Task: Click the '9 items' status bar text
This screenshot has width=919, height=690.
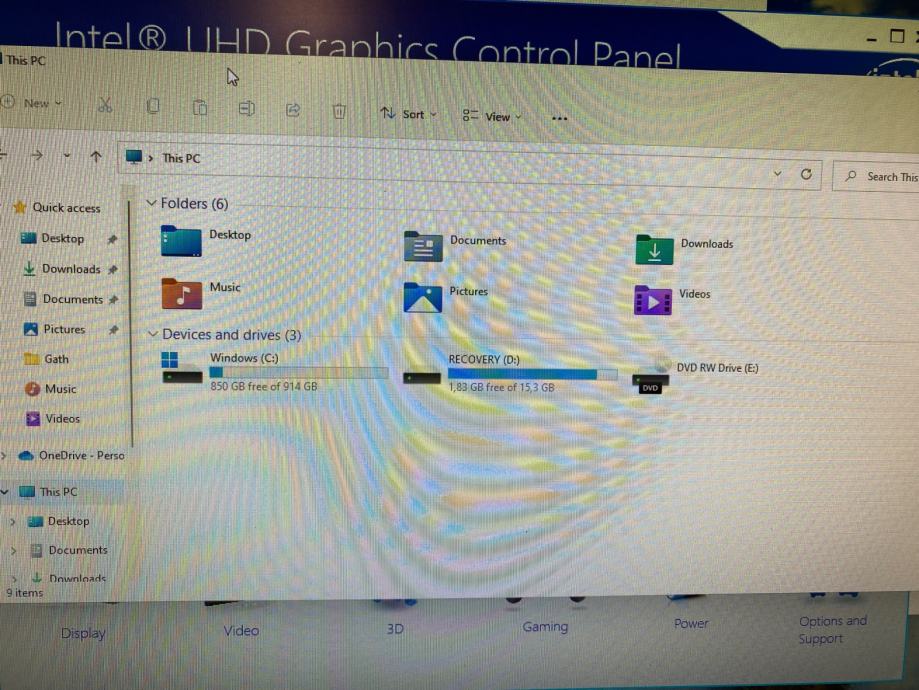Action: [25, 593]
